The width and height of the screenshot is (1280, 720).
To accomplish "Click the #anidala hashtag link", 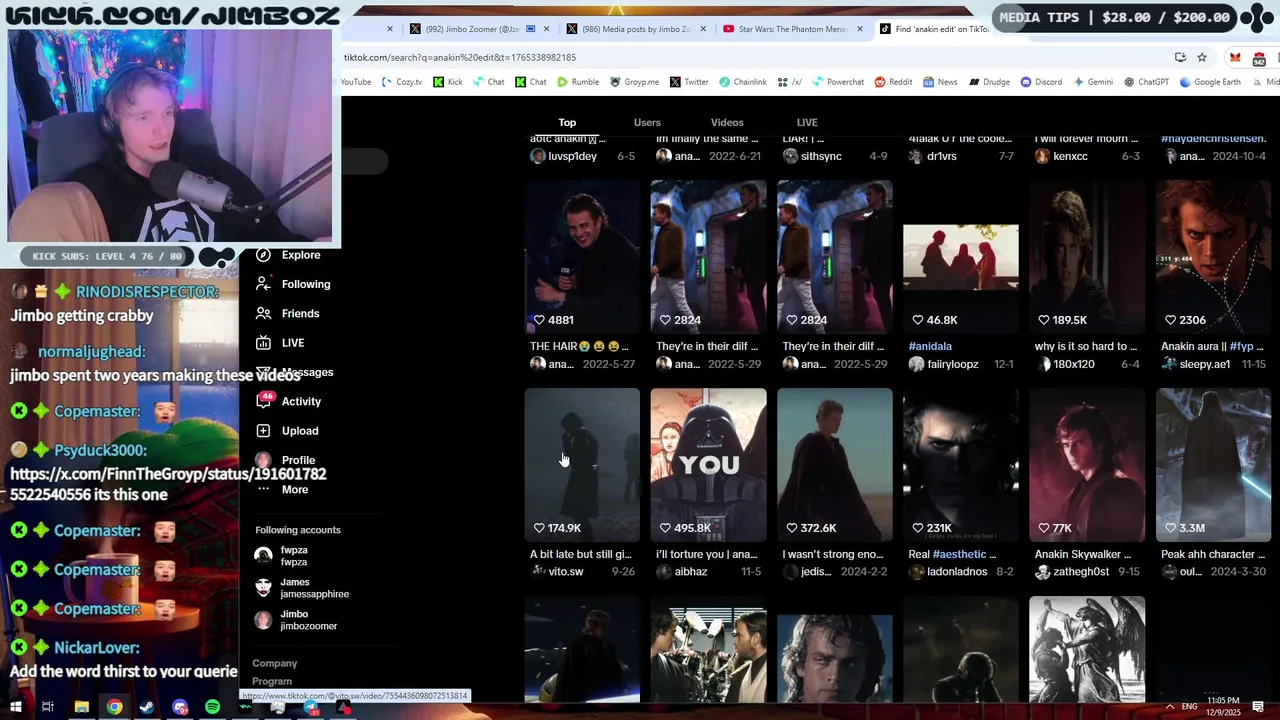I will click(x=930, y=346).
